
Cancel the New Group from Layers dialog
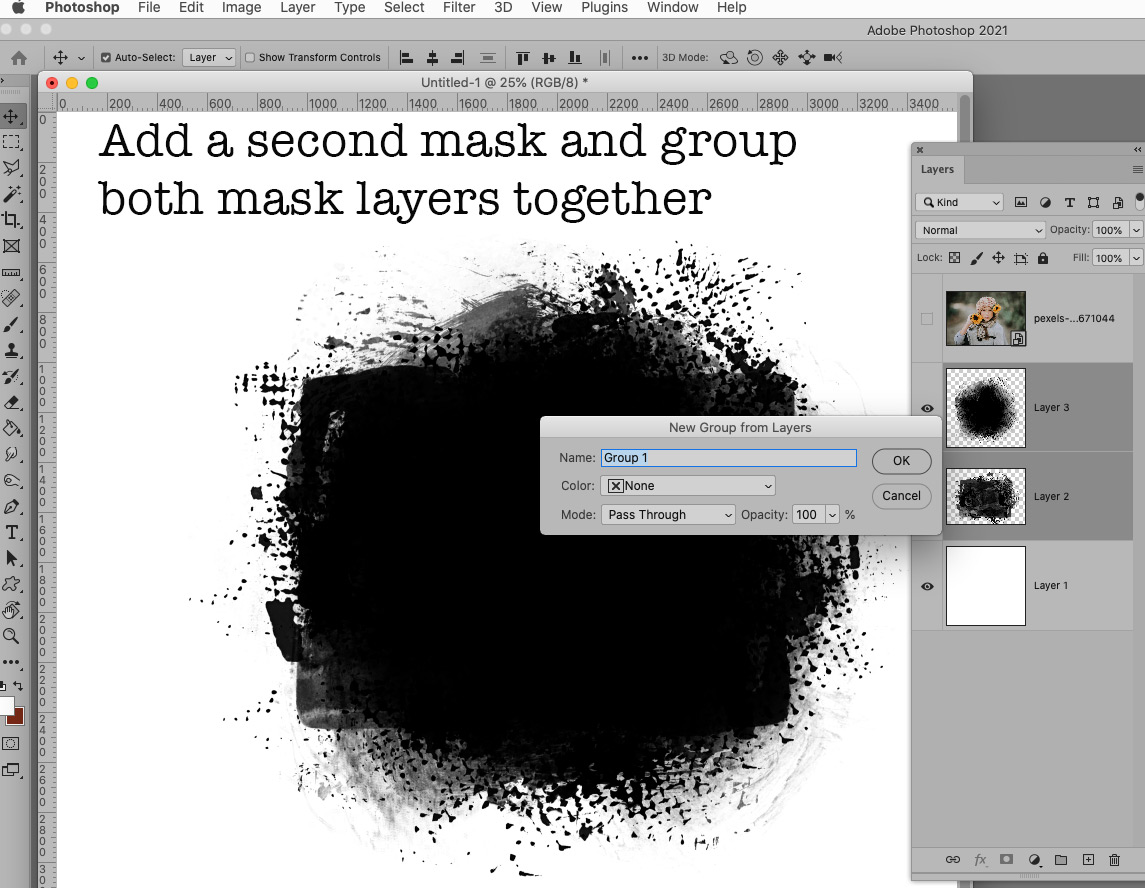(x=901, y=496)
